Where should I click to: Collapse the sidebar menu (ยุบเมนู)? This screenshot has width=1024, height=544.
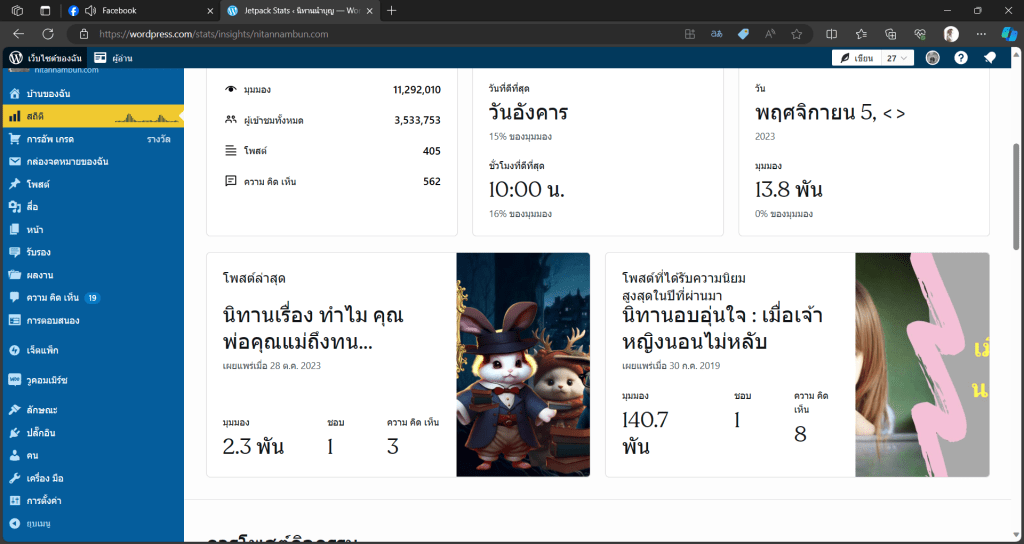coord(40,523)
